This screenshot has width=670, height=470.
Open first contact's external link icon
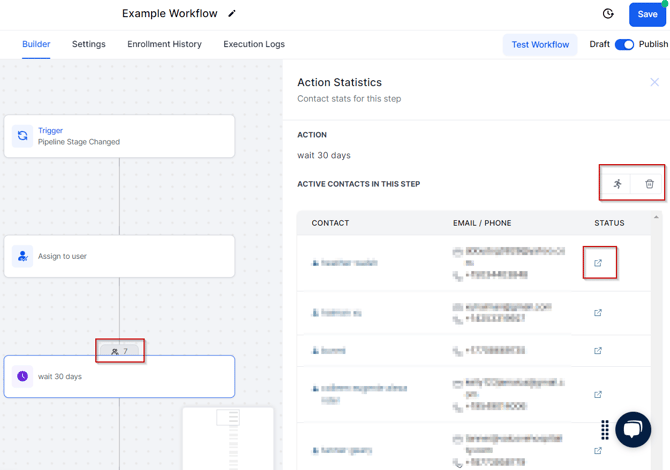point(598,263)
